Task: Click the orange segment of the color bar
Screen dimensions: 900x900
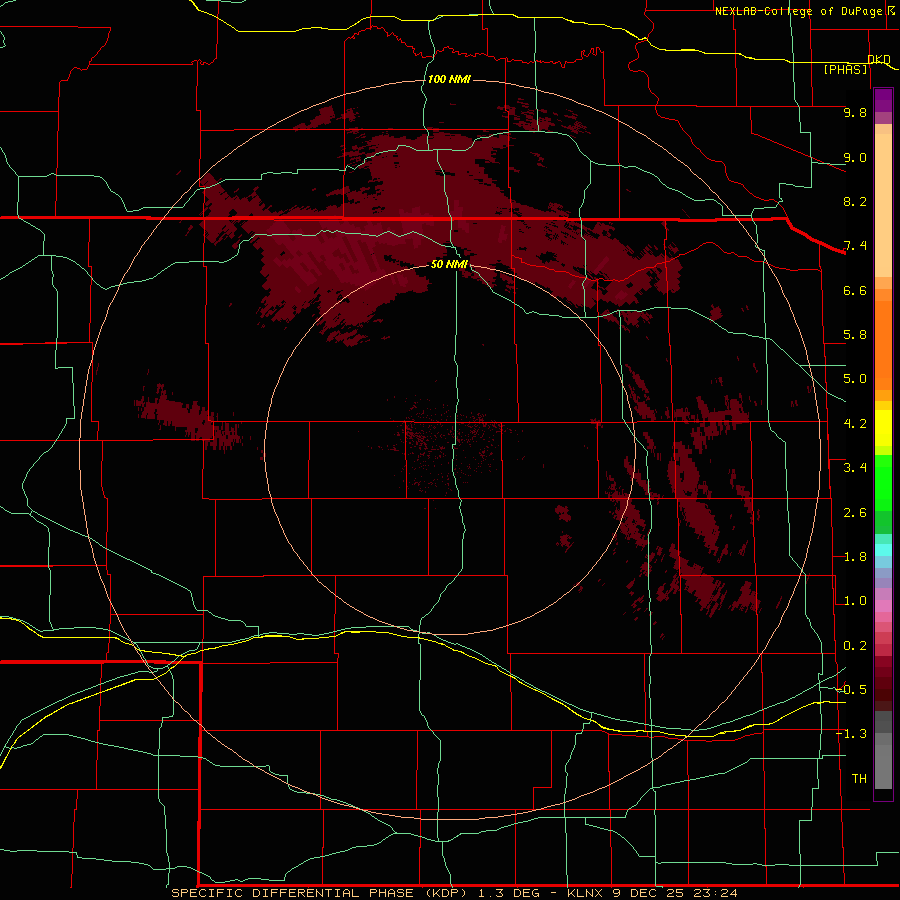Action: pyautogui.click(x=883, y=344)
